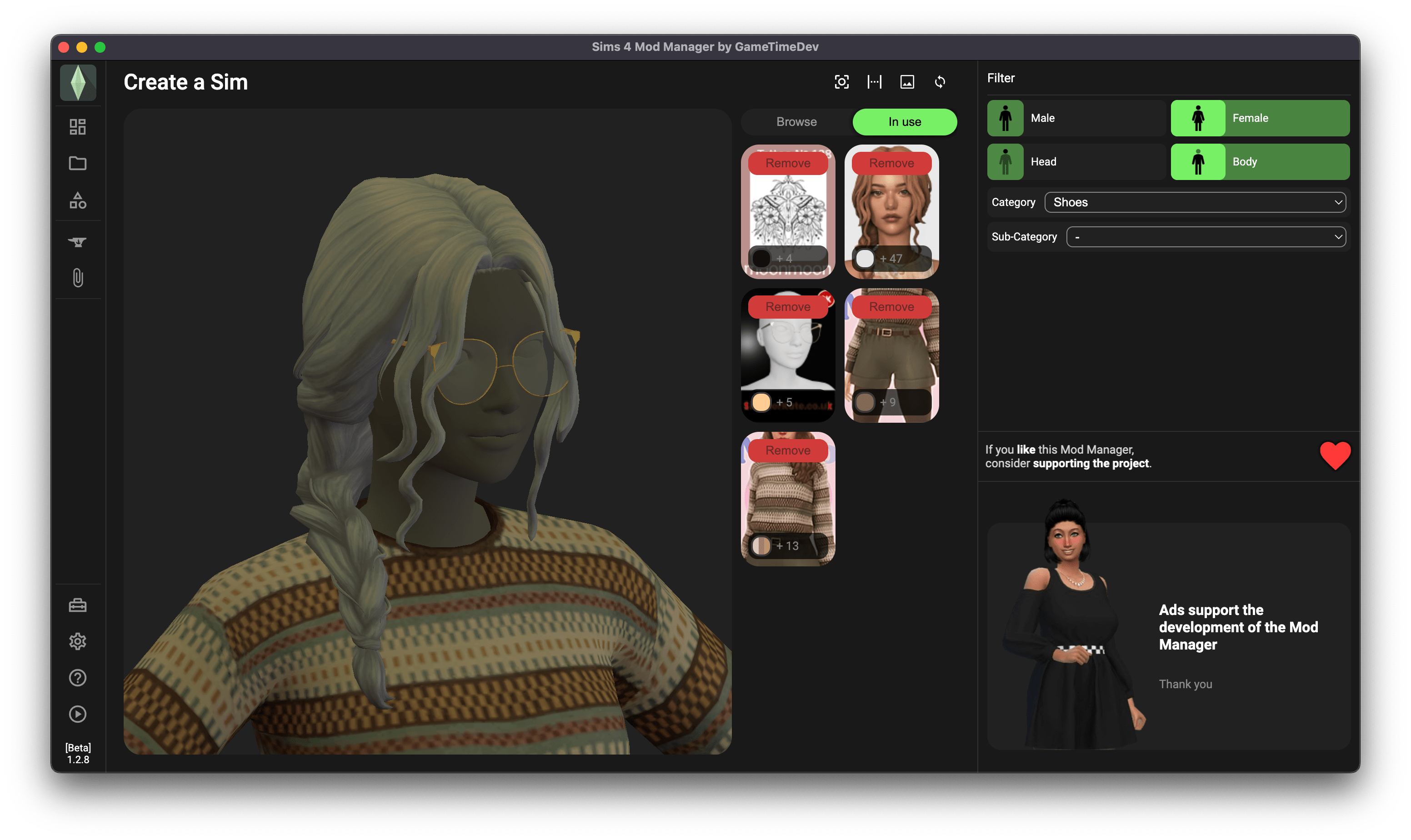The height and width of the screenshot is (840, 1411).
Task: Open the dashboard grid icon in sidebar
Action: [78, 127]
